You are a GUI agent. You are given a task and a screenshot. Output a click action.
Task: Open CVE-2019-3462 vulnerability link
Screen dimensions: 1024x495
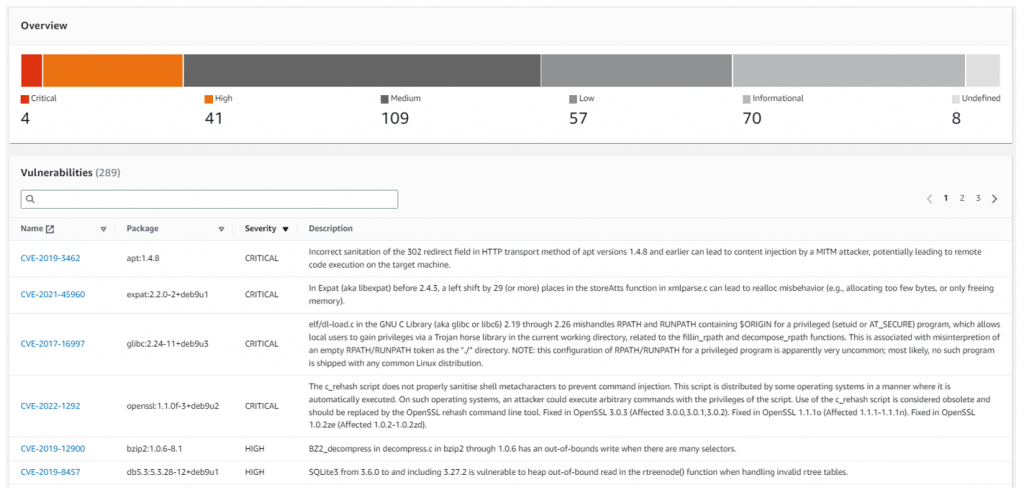[x=50, y=259]
